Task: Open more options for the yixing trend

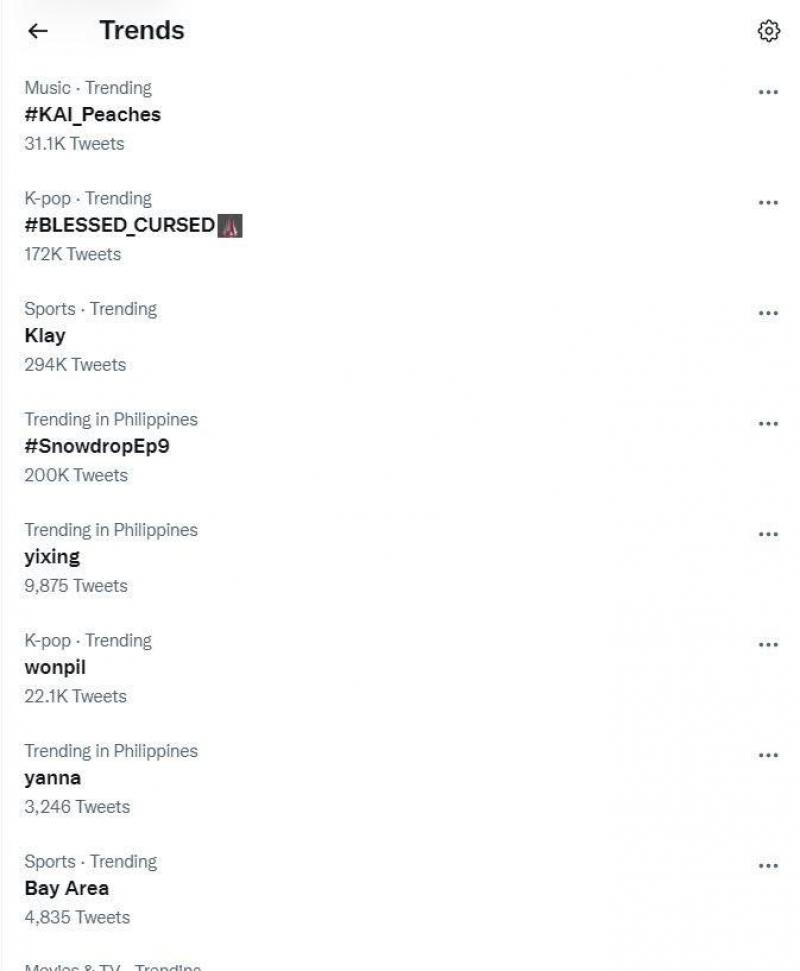Action: 768,533
